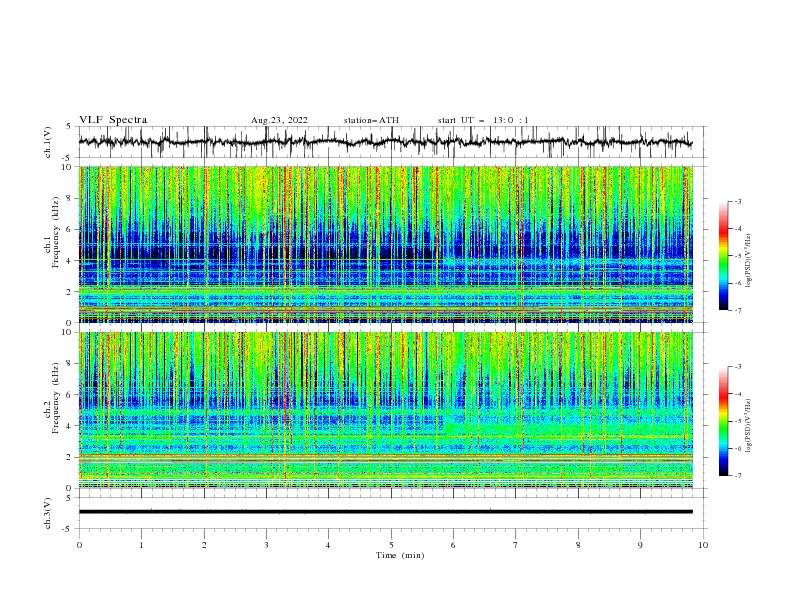Click time axis tick label "5"
Screen dimensions: 792x612
(x=391, y=545)
